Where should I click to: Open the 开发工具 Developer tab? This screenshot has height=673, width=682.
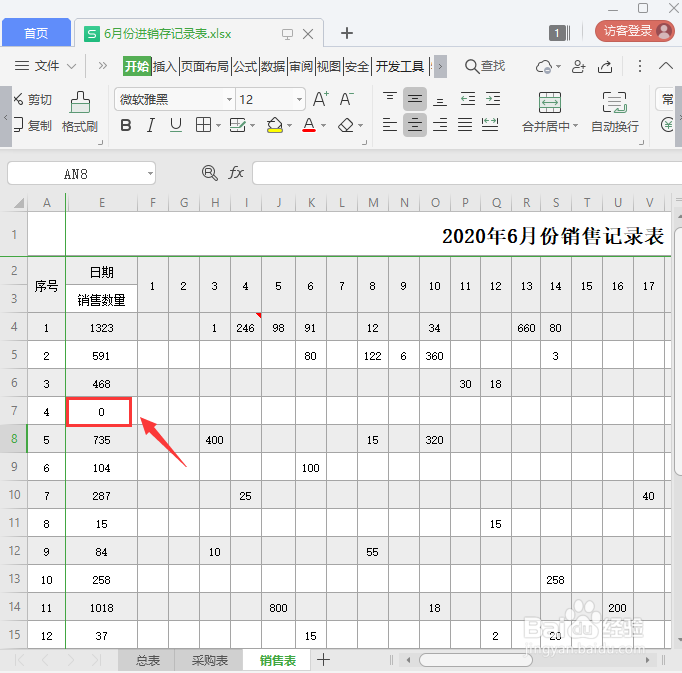click(x=400, y=66)
